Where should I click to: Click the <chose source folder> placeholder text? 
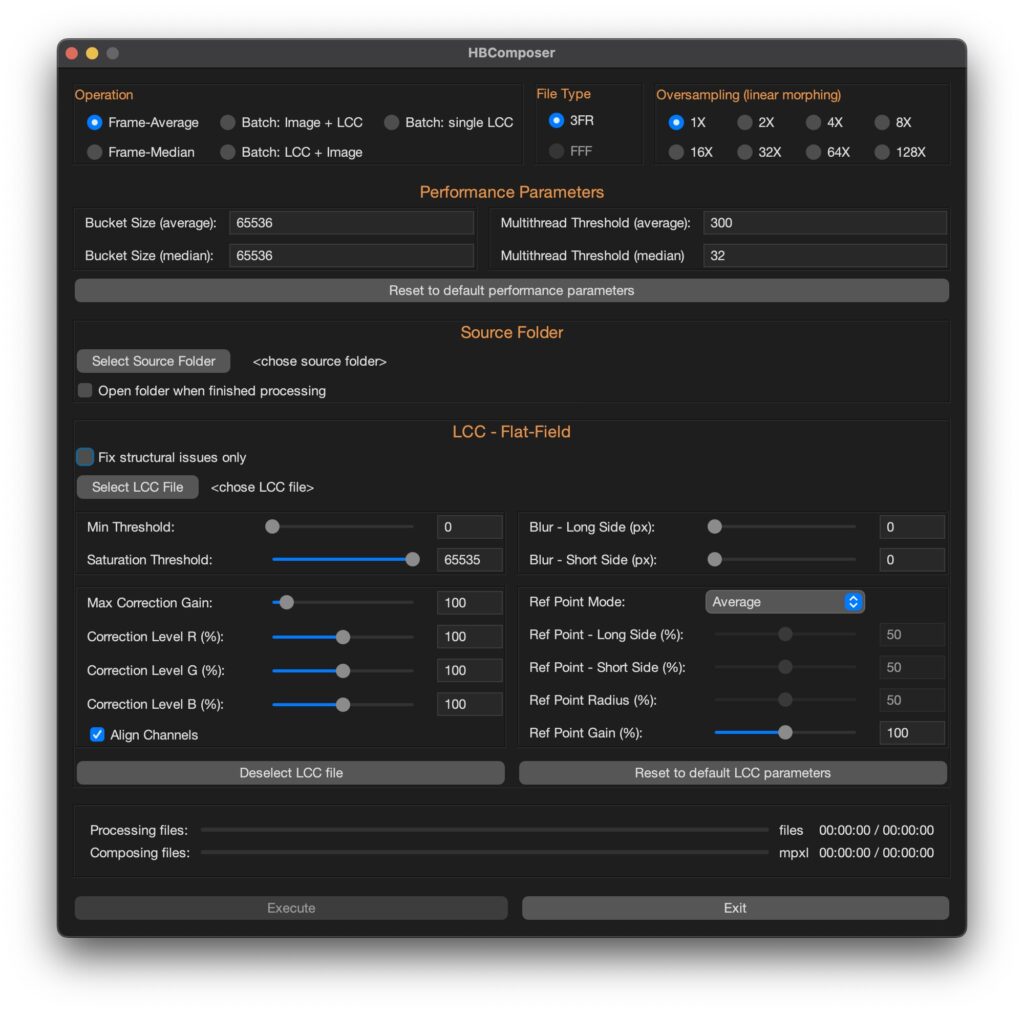(319, 361)
